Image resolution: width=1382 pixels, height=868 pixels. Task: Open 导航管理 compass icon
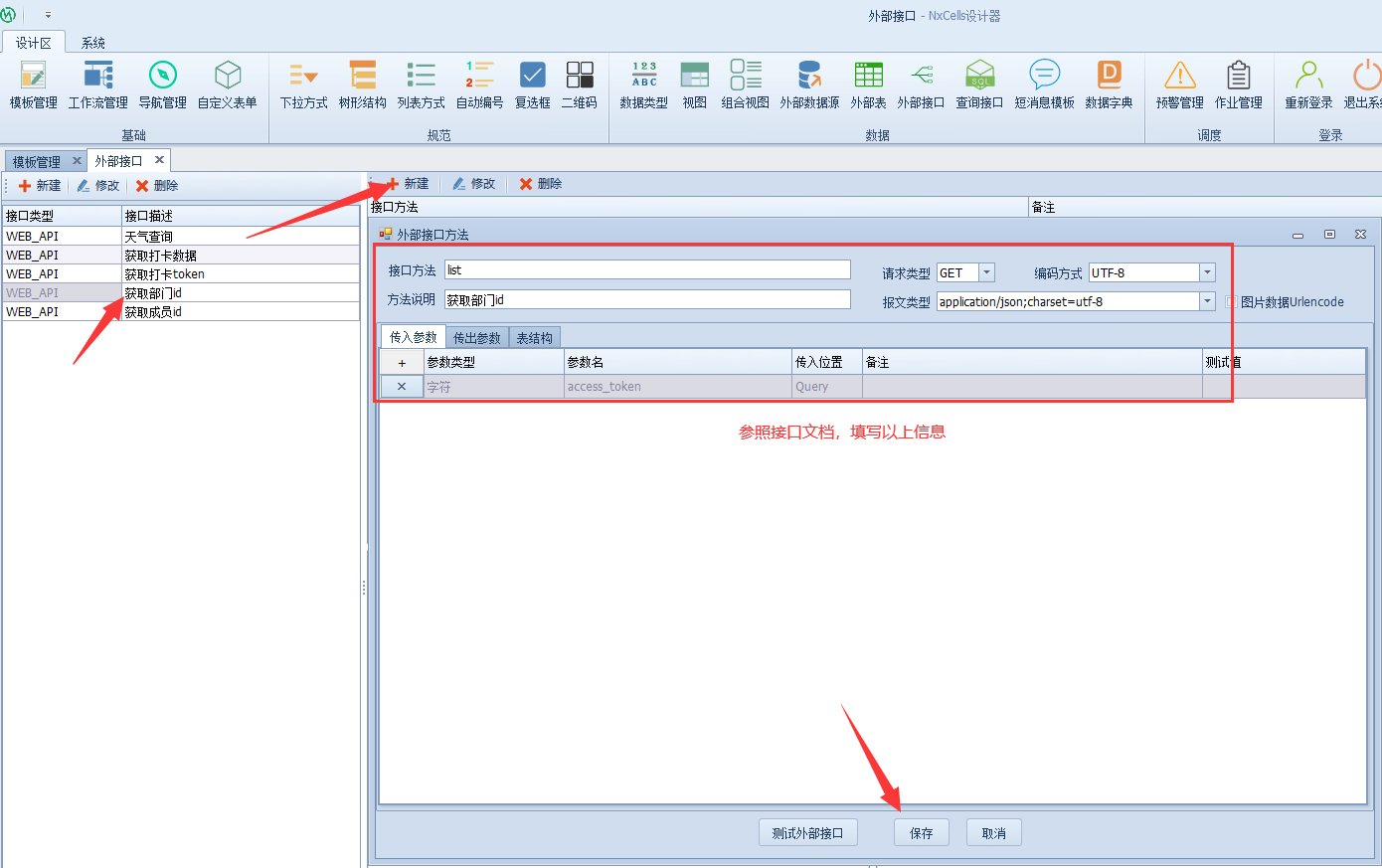(x=162, y=76)
